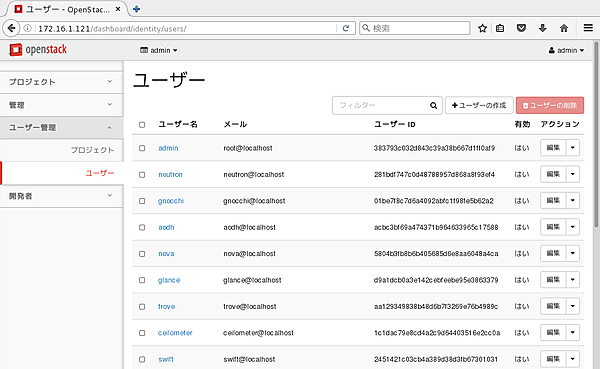Image resolution: width=600 pixels, height=369 pixels.
Task: Click the trove@localhost email cell
Action: coord(250,307)
